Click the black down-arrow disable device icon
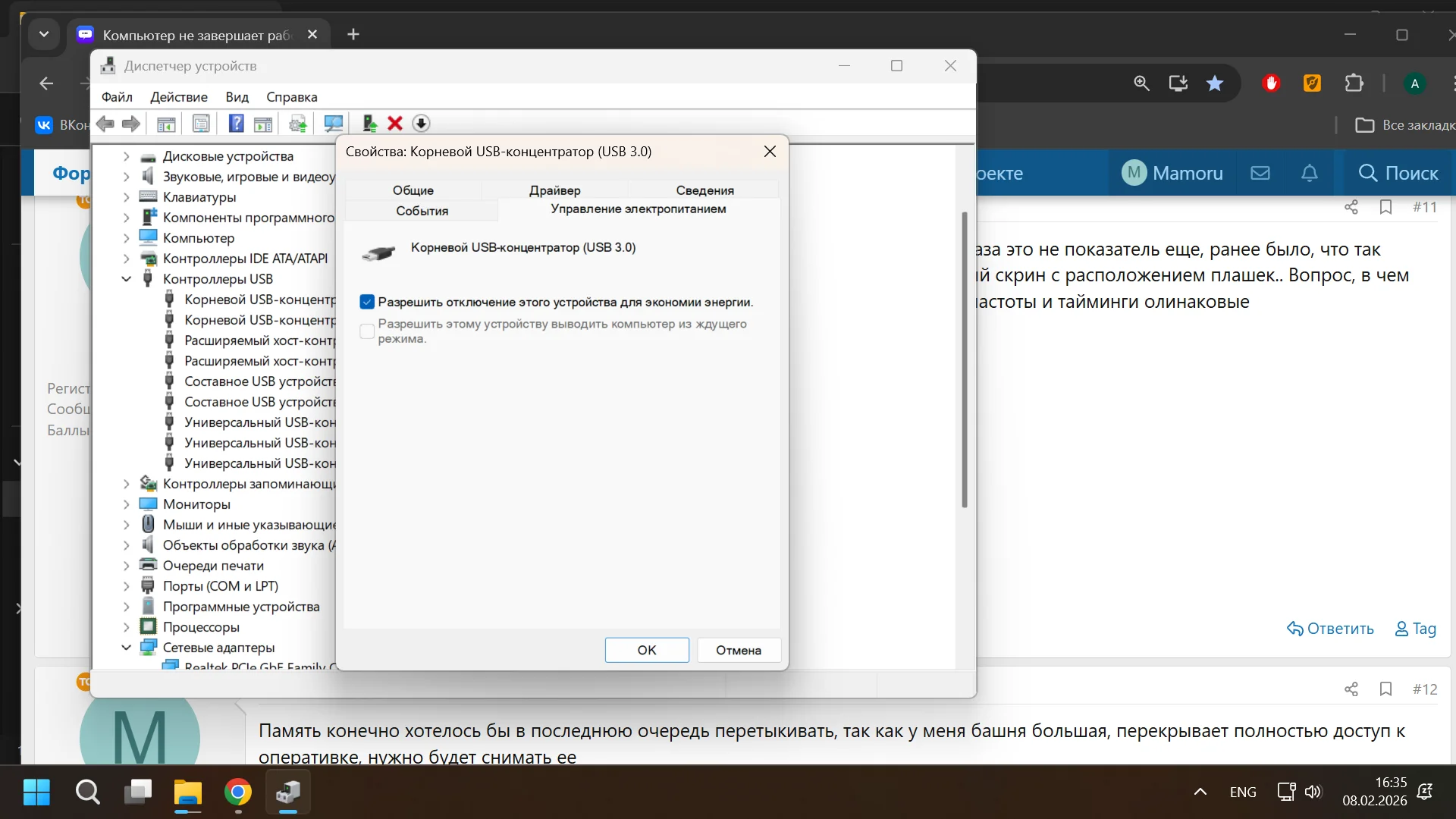This screenshot has height=819, width=1456. click(421, 124)
